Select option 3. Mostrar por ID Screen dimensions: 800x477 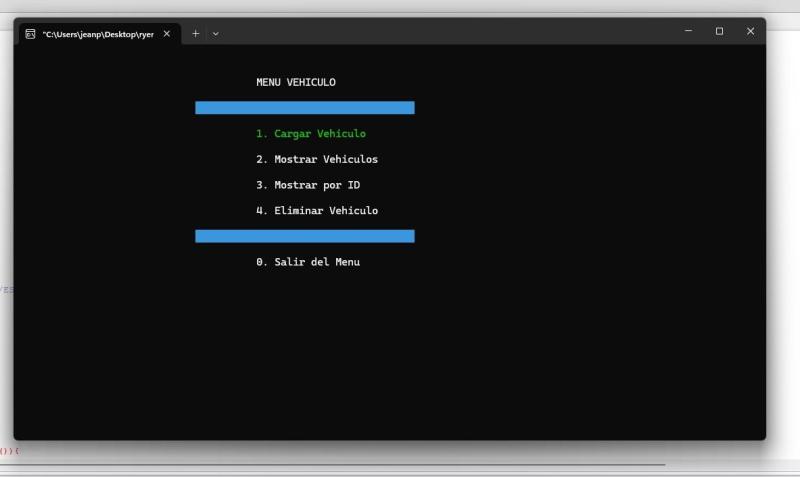coord(308,185)
